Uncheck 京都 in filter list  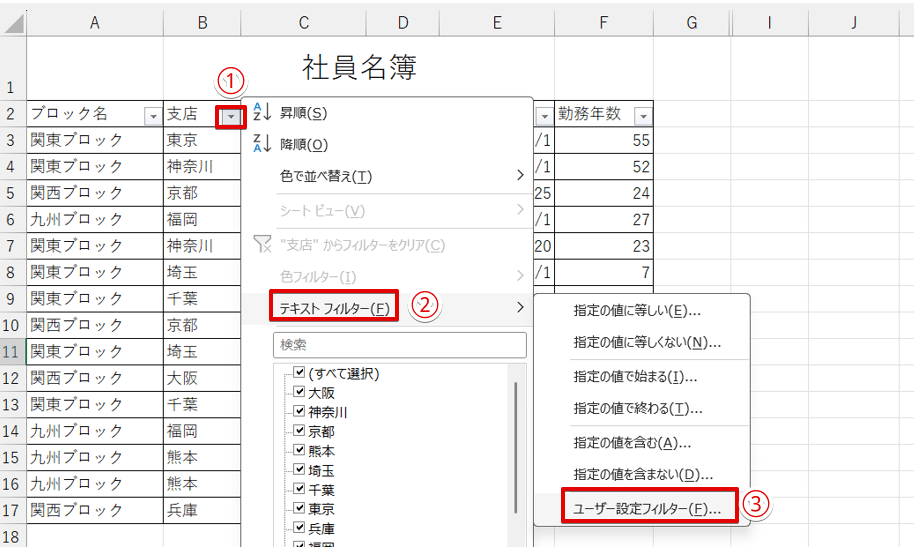299,430
